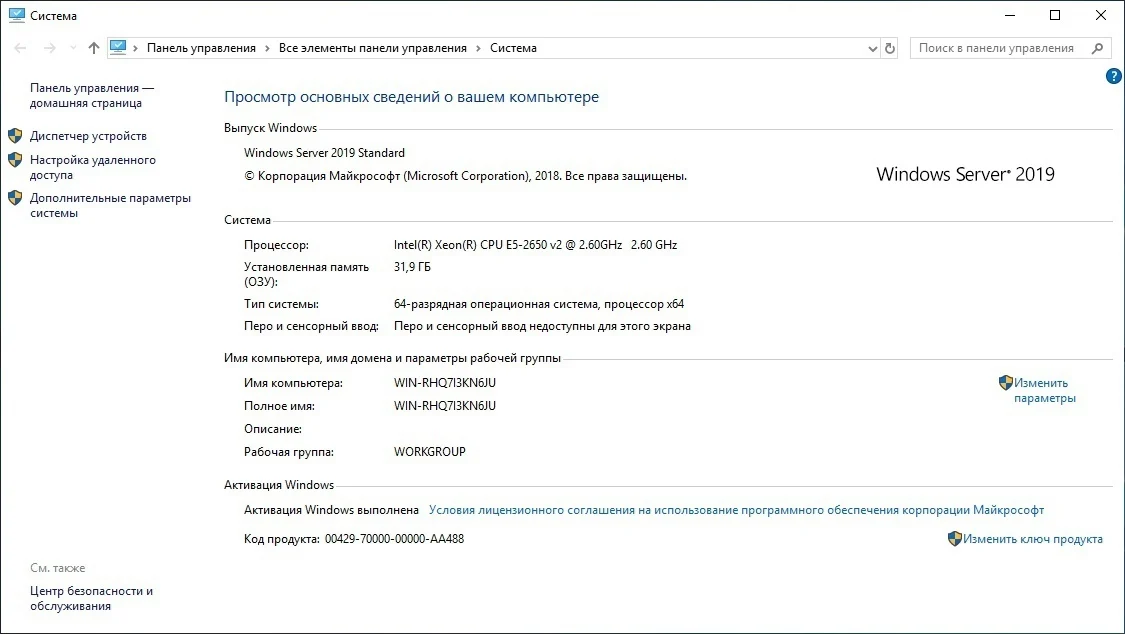This screenshot has height=634, width=1125.
Task: Click the processor value 'Intel(R) Xeon(R) CPU E5-2650 v2'
Action: (535, 245)
